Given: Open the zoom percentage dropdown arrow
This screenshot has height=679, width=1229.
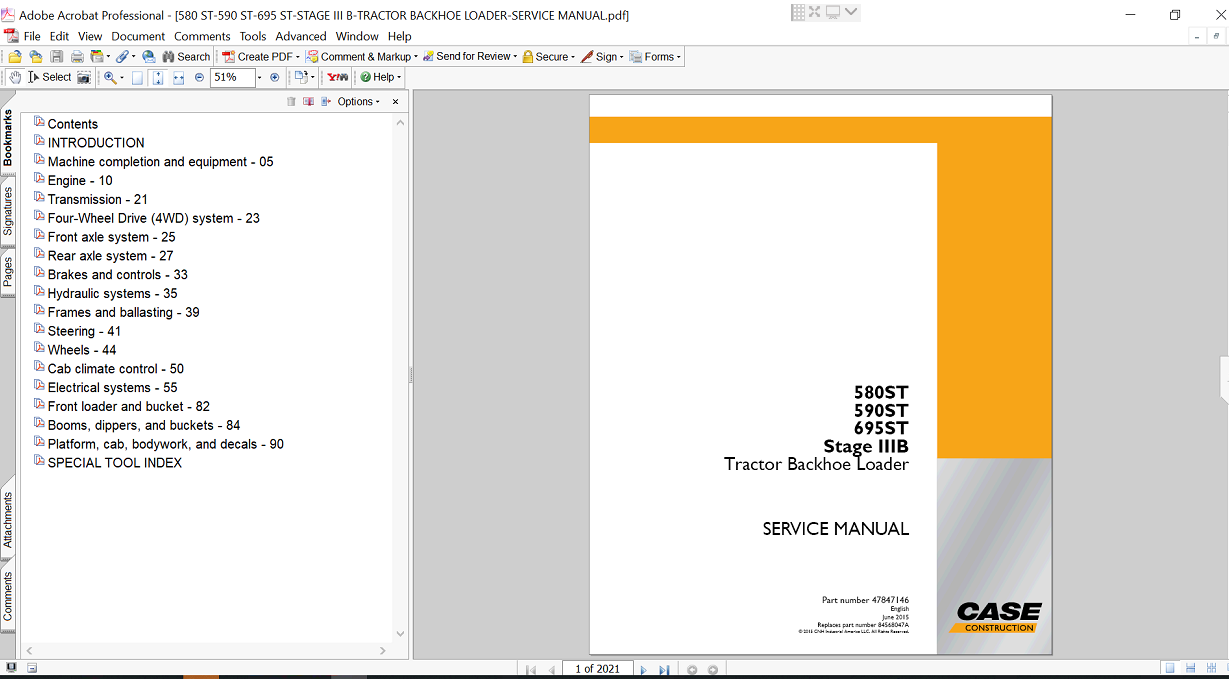Looking at the screenshot, I should pos(259,77).
